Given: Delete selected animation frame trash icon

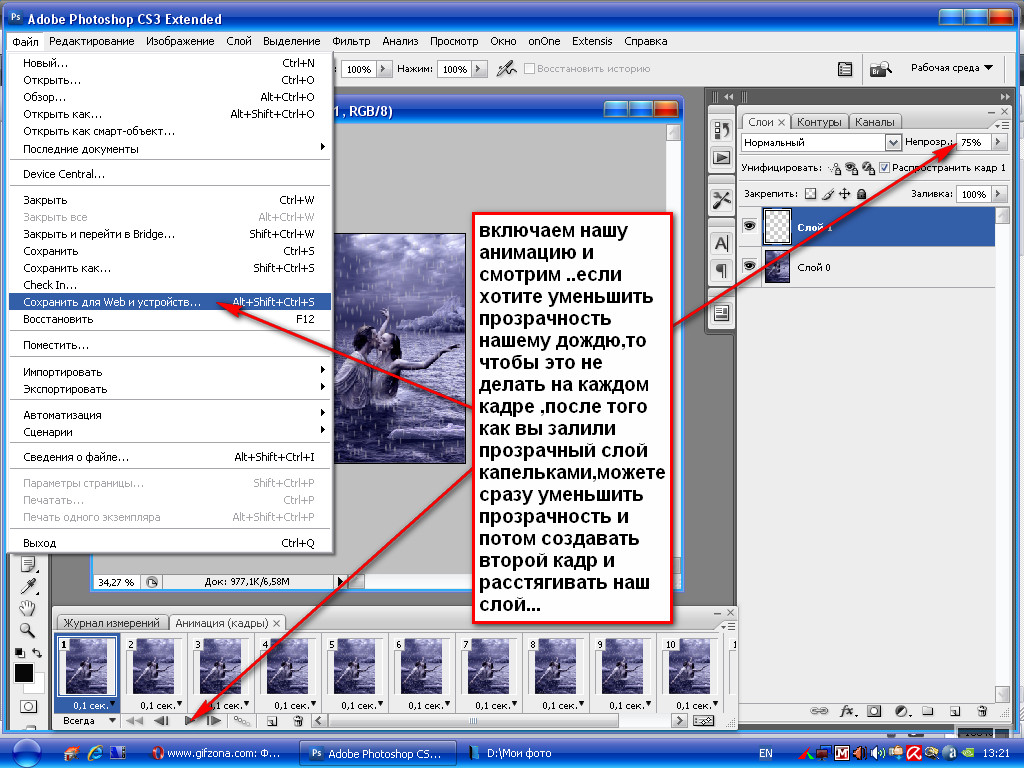Looking at the screenshot, I should pos(298,721).
